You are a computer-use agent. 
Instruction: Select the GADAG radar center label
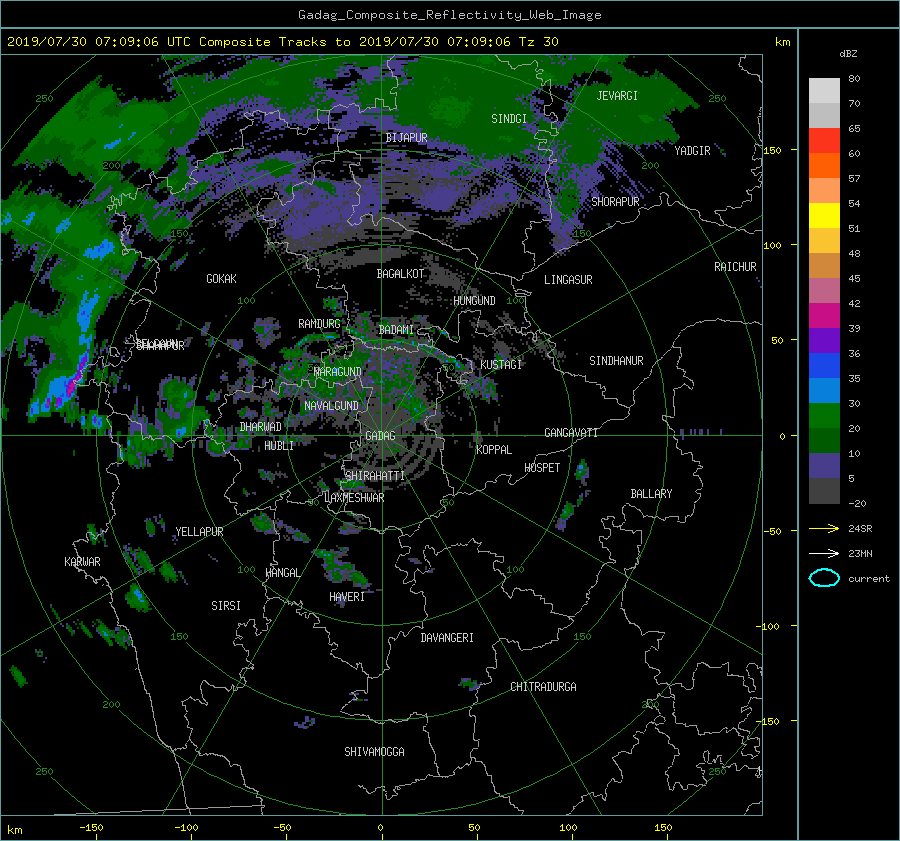(x=380, y=436)
